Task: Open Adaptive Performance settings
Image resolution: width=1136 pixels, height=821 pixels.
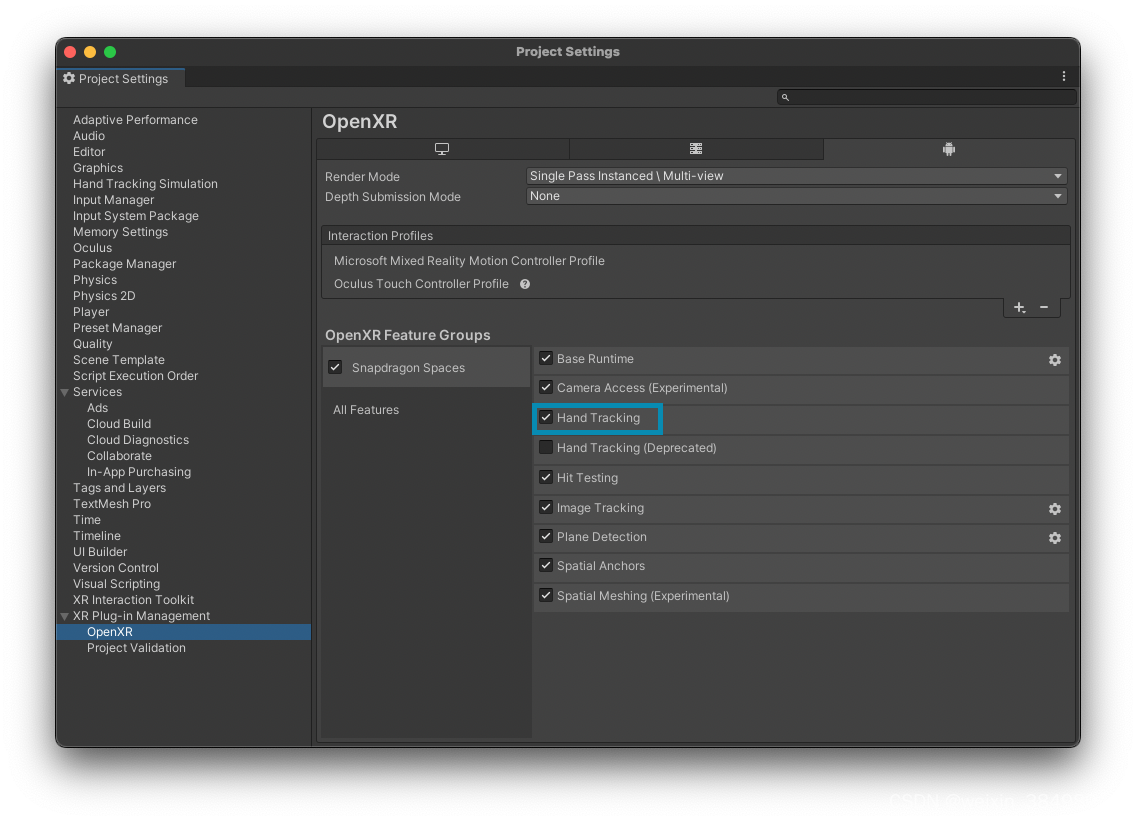Action: coord(135,120)
